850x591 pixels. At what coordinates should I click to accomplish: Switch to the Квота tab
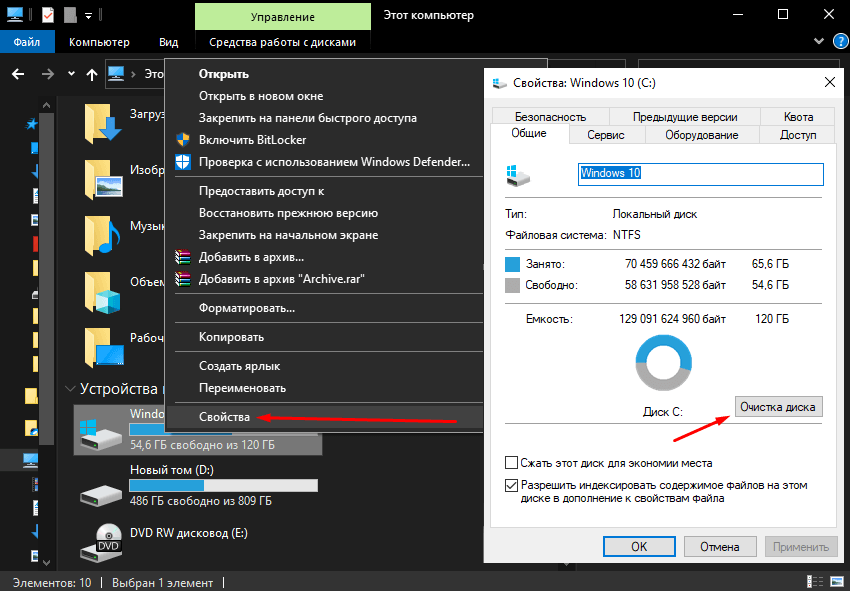[x=798, y=117]
